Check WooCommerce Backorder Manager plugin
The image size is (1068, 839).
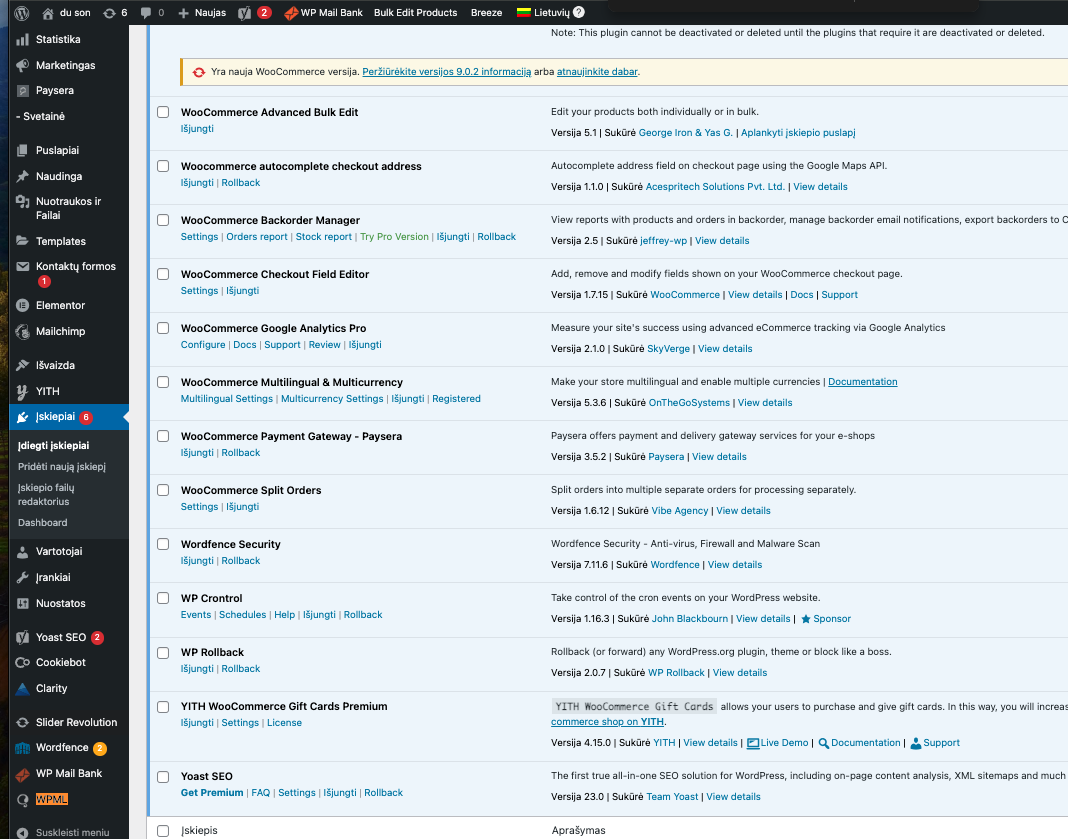(x=163, y=220)
